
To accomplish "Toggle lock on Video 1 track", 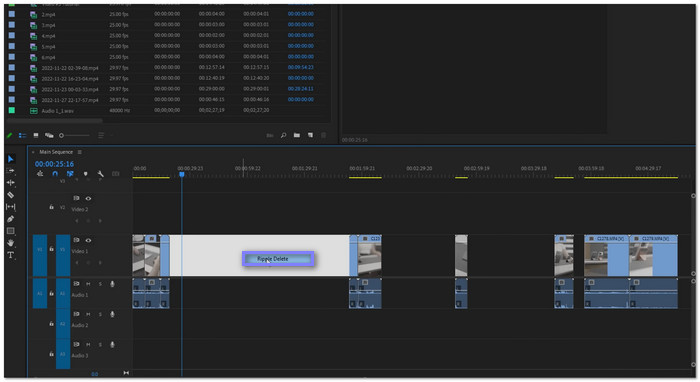I will [51, 249].
